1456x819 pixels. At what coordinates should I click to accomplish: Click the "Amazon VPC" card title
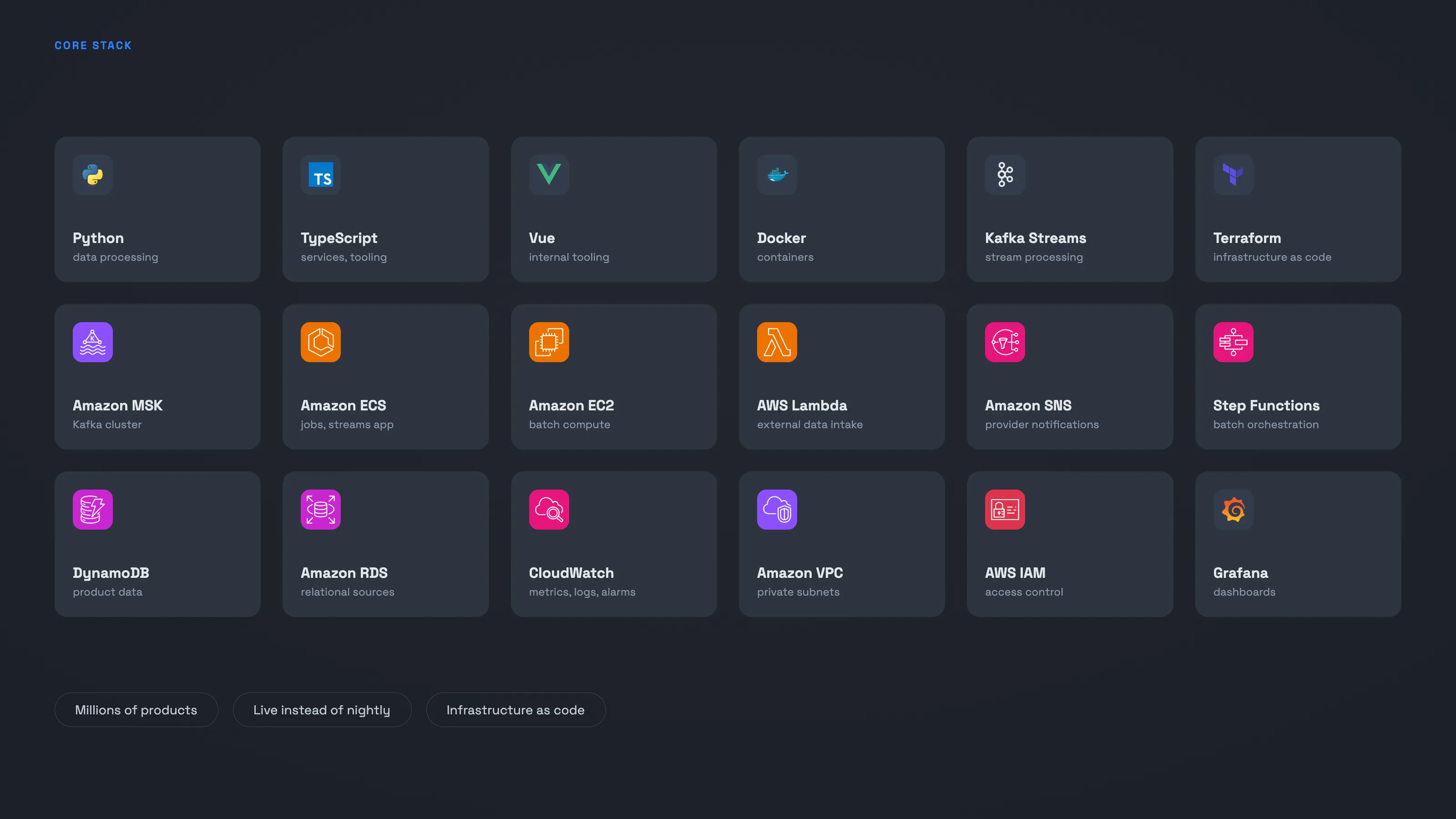(x=800, y=572)
